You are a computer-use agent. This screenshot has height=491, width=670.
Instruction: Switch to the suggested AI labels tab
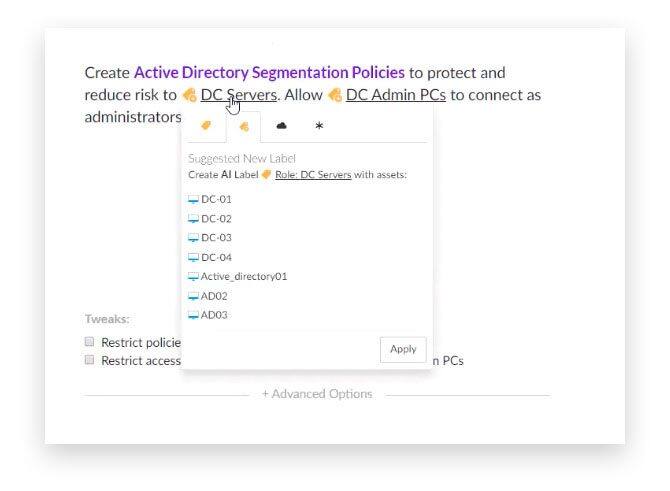(243, 126)
